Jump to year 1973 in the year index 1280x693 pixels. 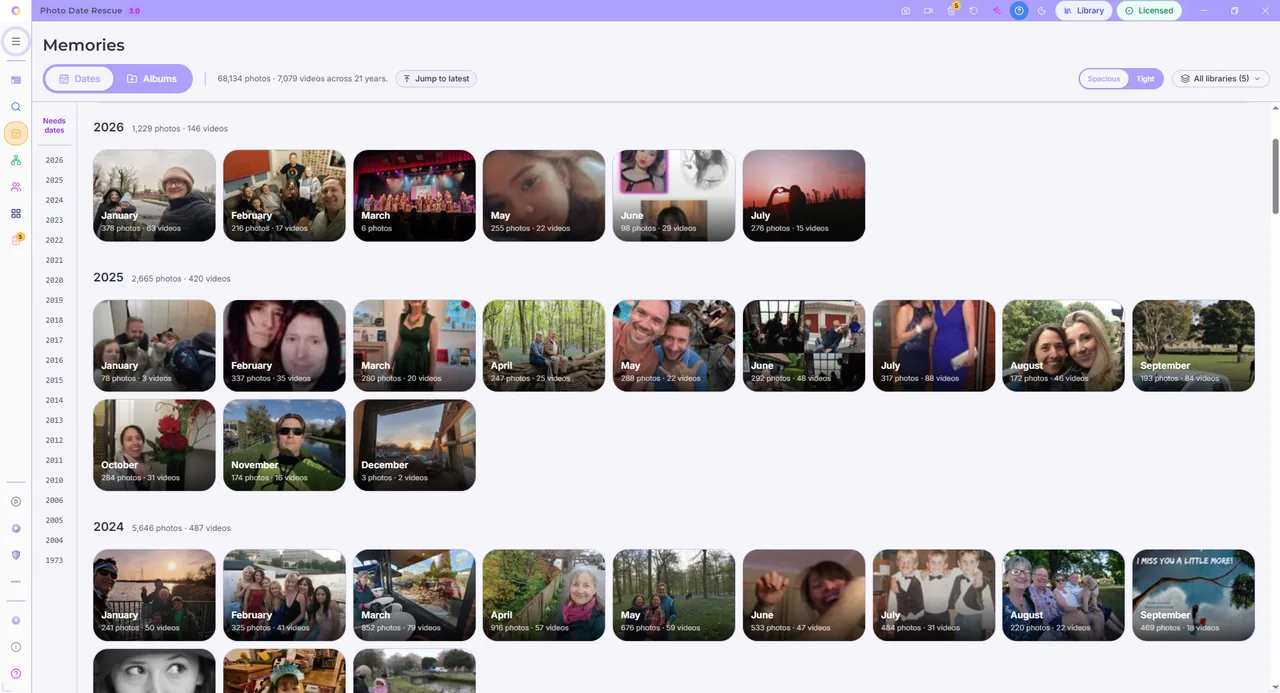click(54, 560)
